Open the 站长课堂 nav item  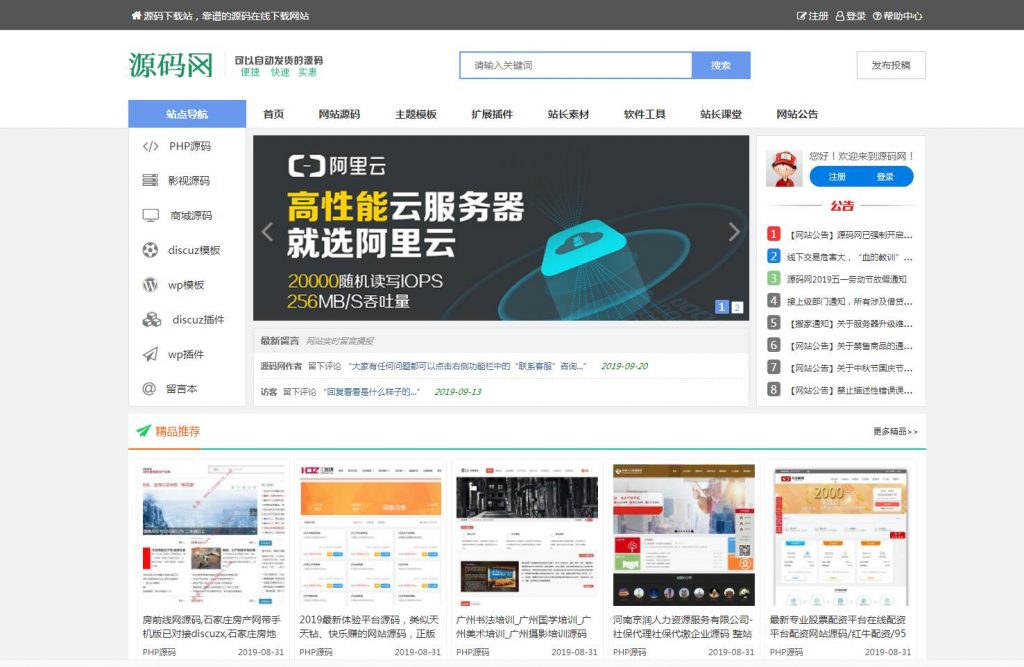721,114
